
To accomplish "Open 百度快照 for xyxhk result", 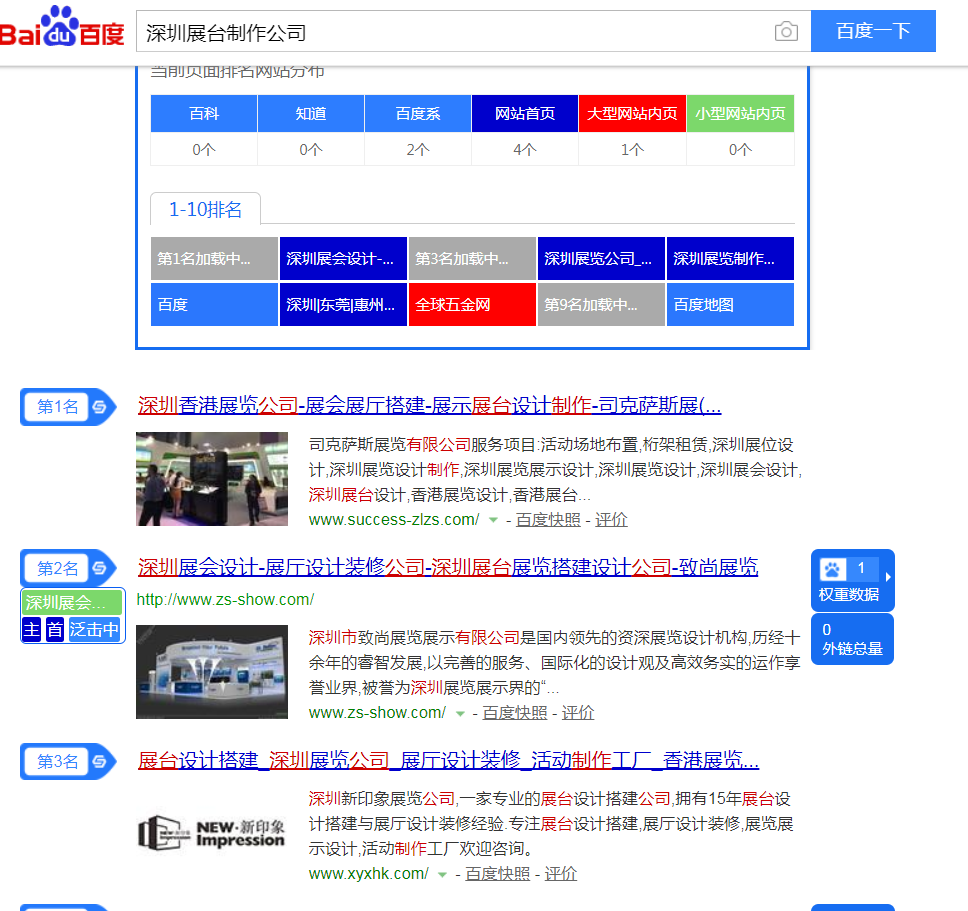I will point(498,874).
